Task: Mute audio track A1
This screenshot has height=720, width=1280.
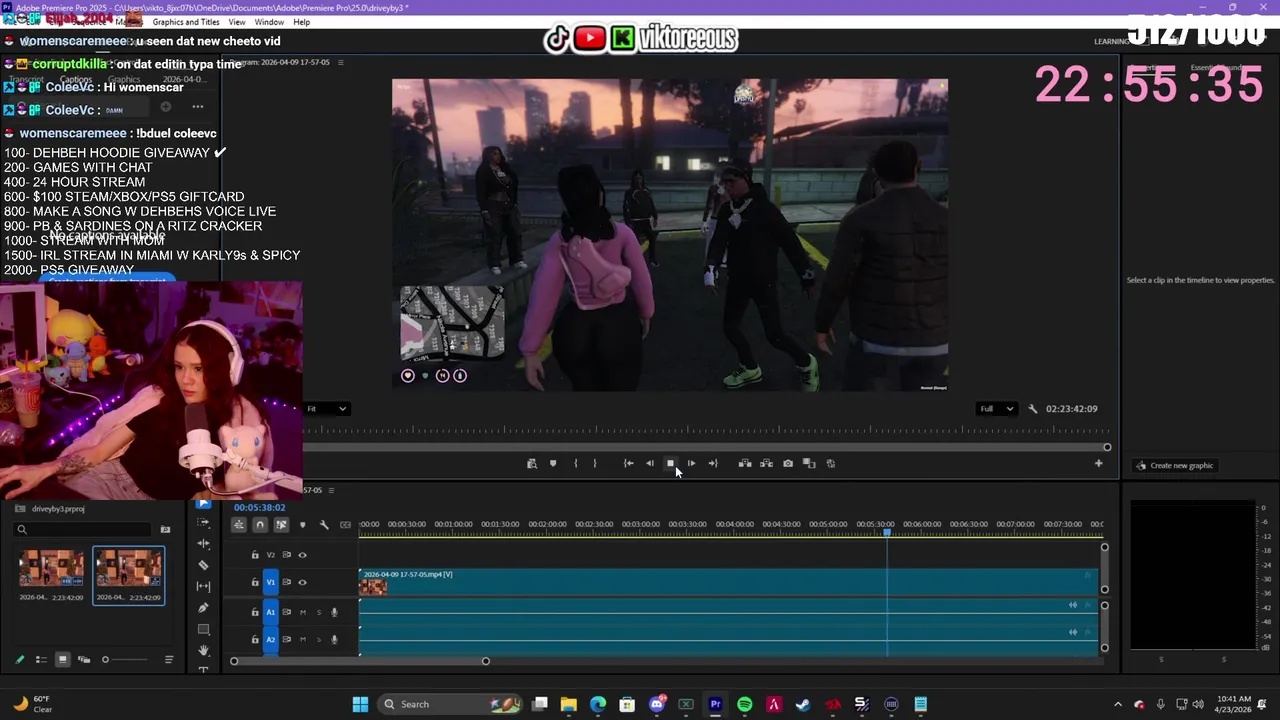Action: coord(303,612)
